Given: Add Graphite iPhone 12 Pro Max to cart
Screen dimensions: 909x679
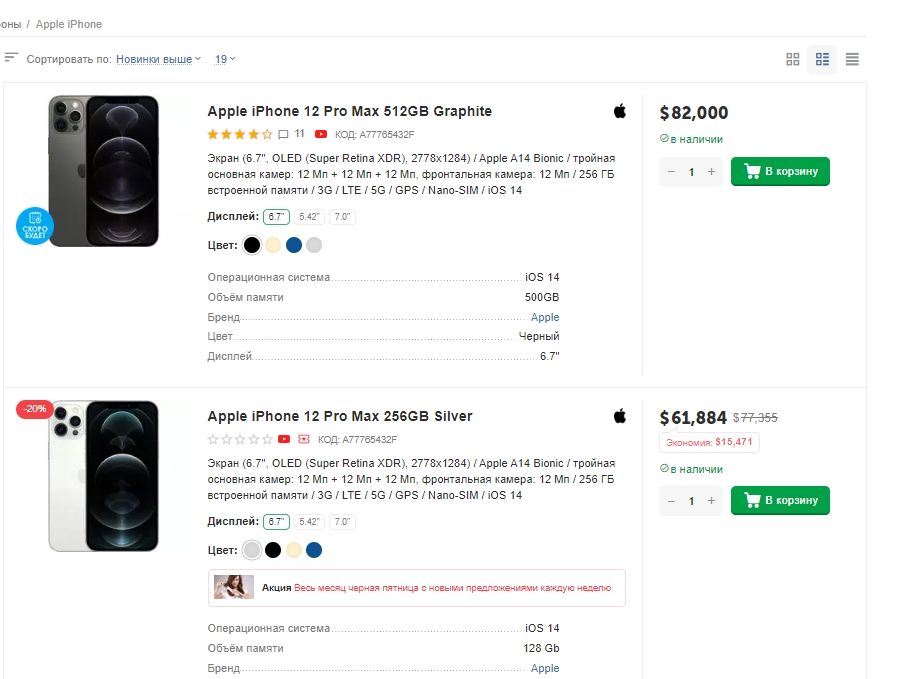Looking at the screenshot, I should coord(780,172).
